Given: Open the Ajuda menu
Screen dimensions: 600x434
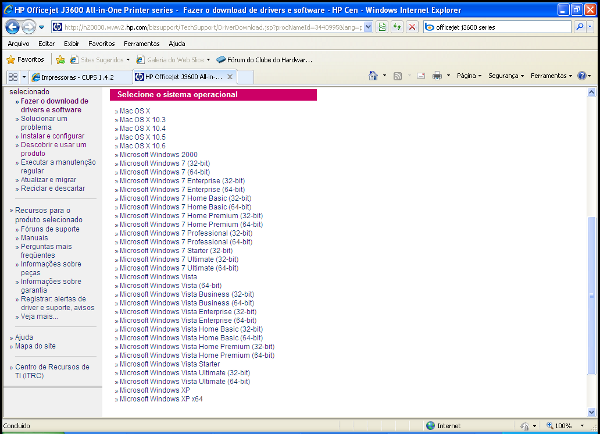Looking at the screenshot, I should pos(177,44).
